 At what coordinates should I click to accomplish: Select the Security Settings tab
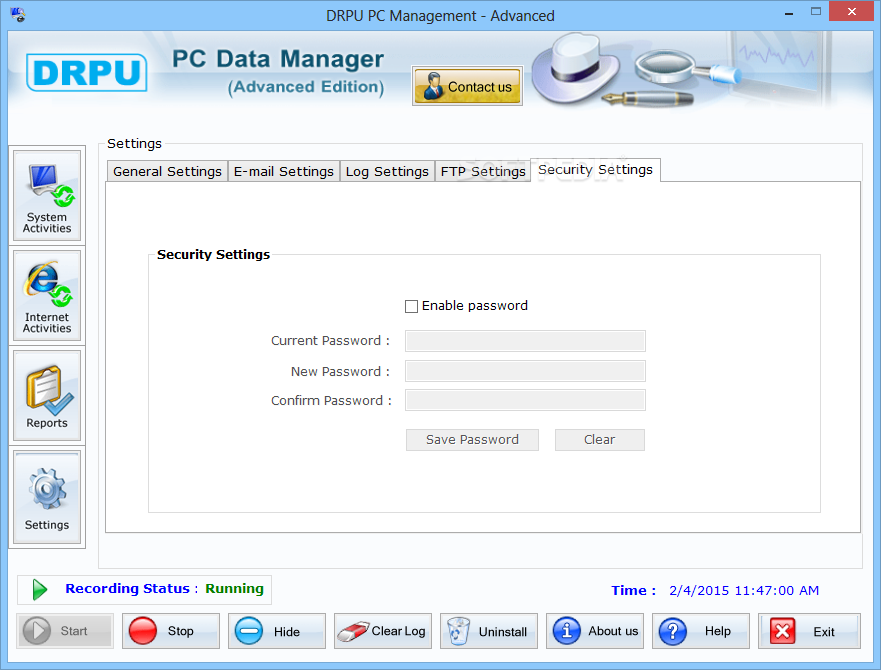click(x=596, y=170)
